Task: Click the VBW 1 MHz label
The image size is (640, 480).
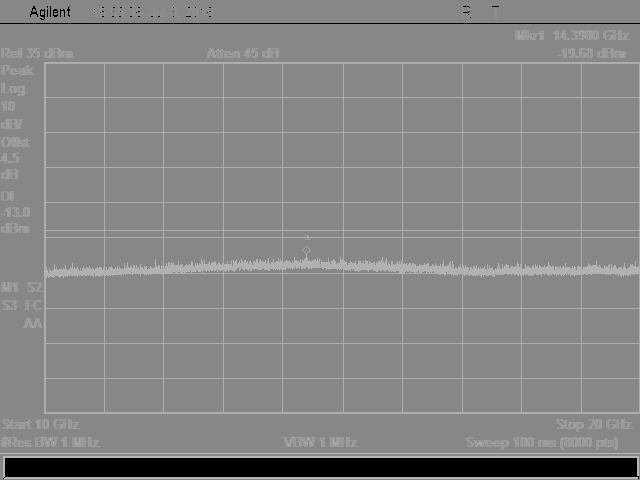Action: point(320,442)
